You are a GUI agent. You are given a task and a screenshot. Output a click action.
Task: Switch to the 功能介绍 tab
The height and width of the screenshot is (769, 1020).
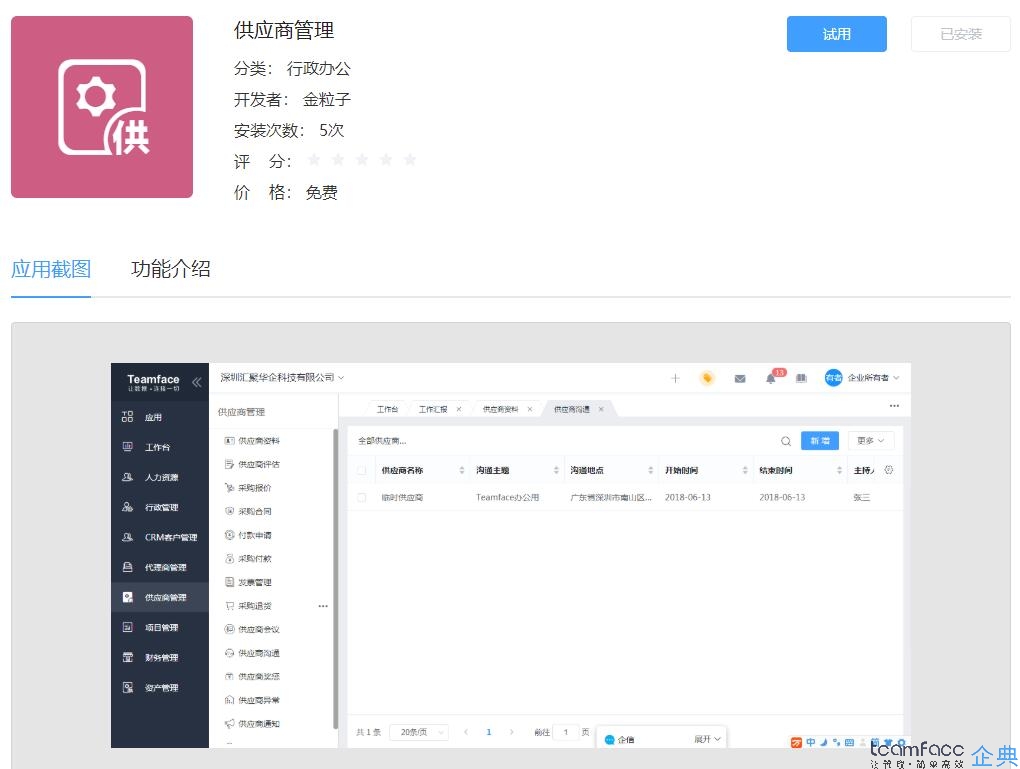pyautogui.click(x=170, y=269)
